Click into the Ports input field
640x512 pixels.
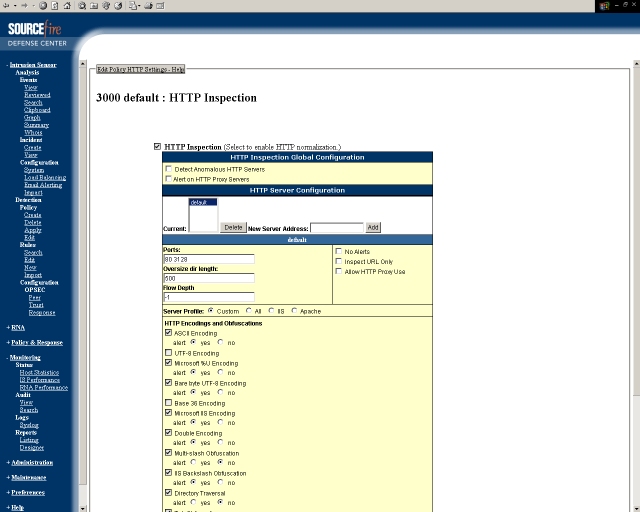[209, 259]
